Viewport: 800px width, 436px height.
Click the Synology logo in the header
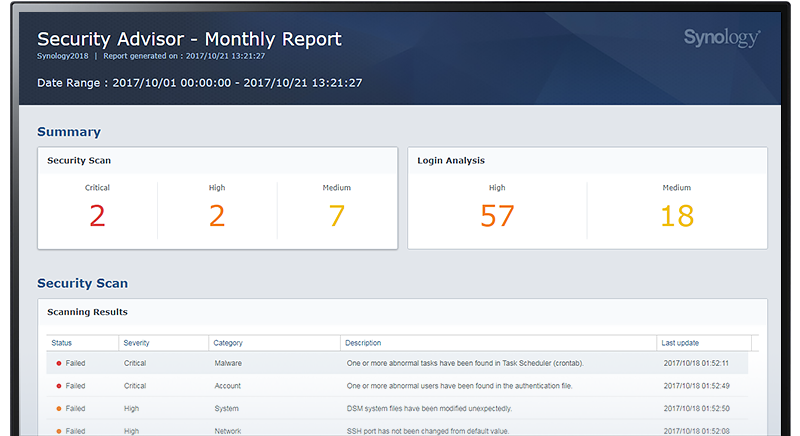pos(722,38)
